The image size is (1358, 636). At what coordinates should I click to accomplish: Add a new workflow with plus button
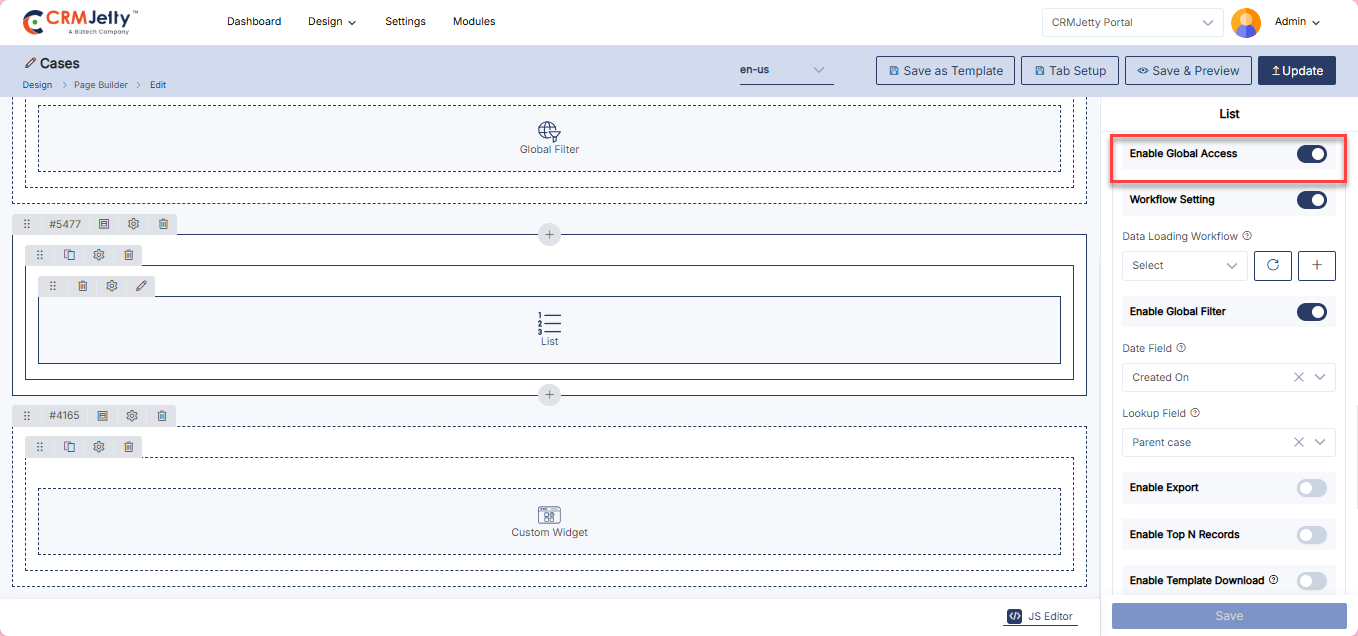(x=1316, y=265)
